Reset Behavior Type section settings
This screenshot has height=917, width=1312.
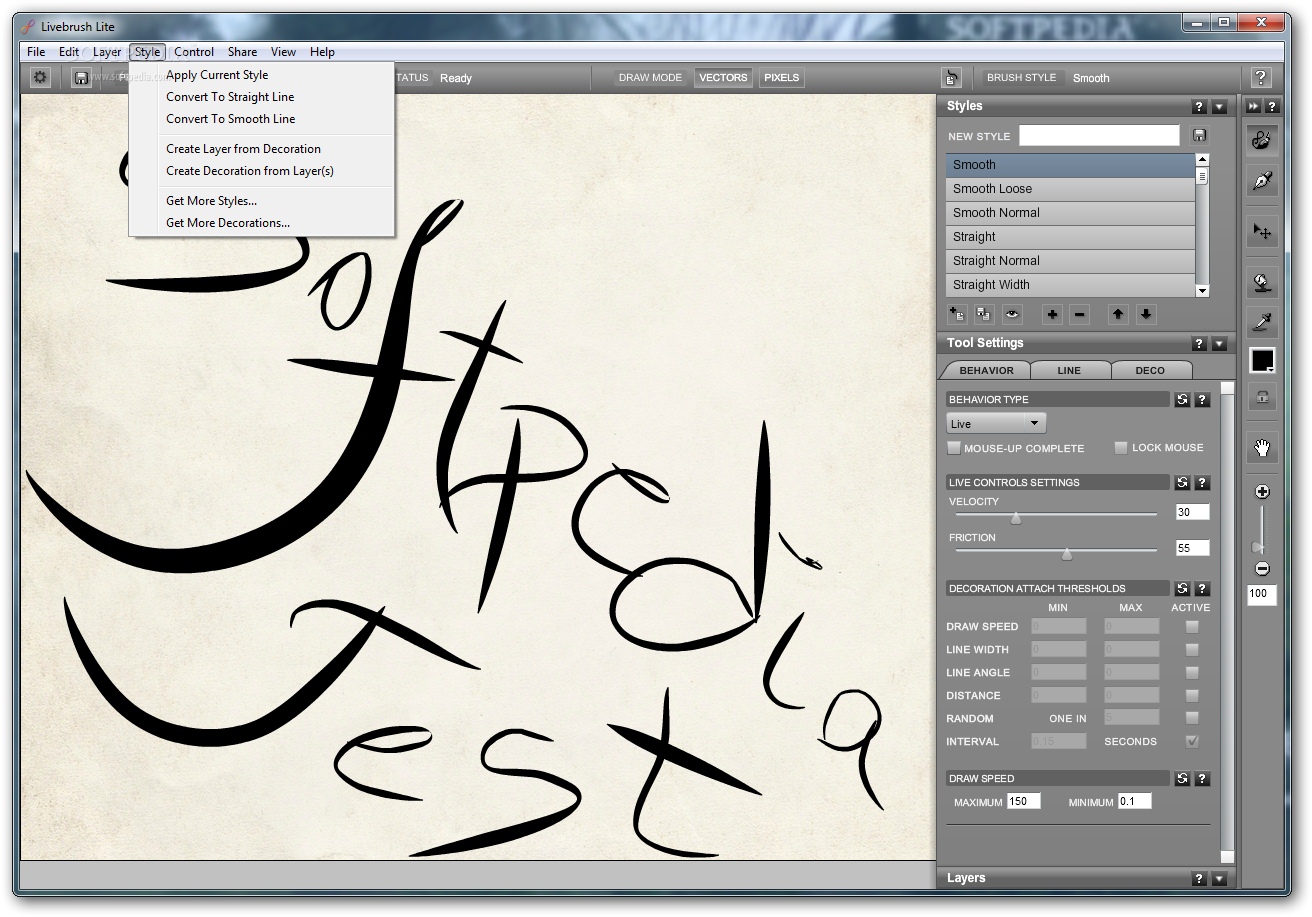(1182, 400)
